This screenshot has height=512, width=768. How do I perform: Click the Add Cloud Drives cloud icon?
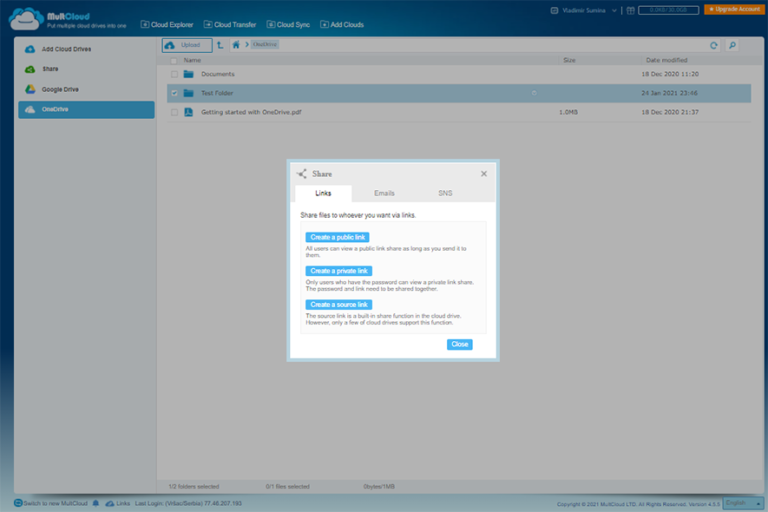(x=30, y=49)
